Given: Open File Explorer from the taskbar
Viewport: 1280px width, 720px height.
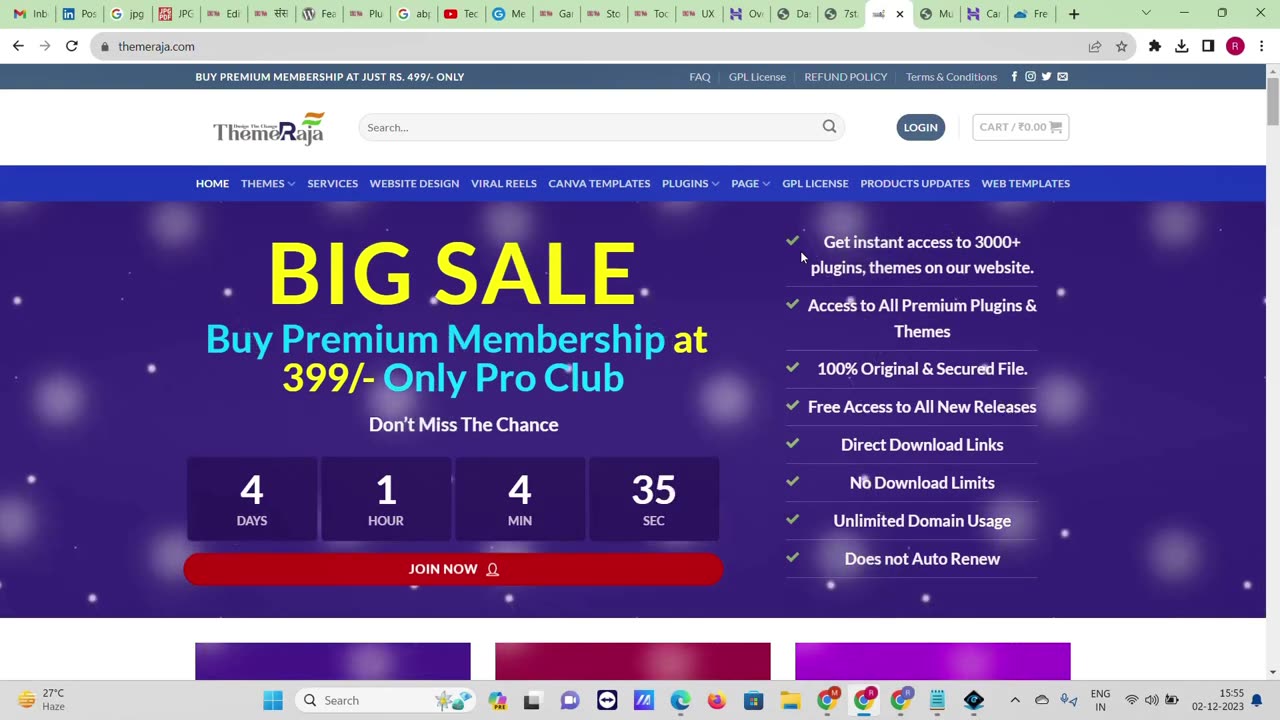Looking at the screenshot, I should click(790, 700).
